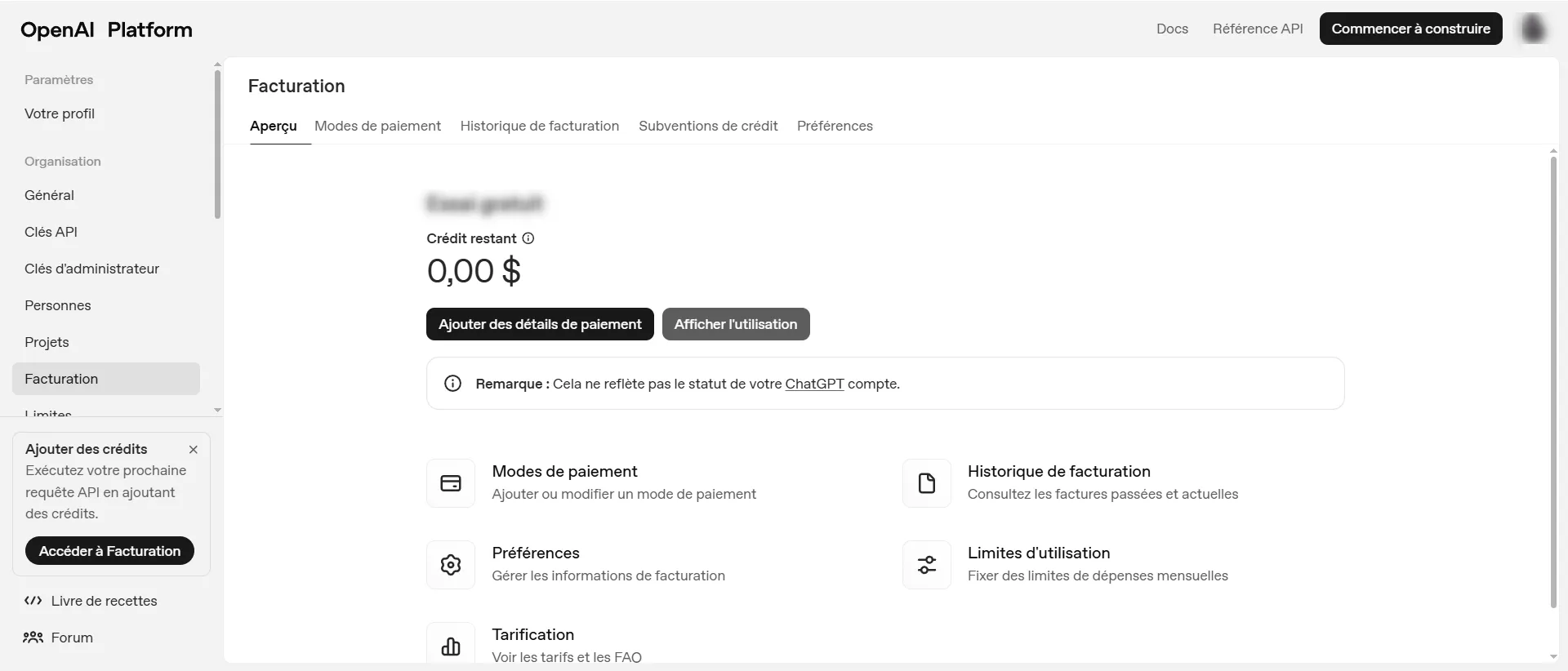This screenshot has width=1568, height=671.
Task: Click Afficher l'utilisation button
Action: click(x=736, y=324)
